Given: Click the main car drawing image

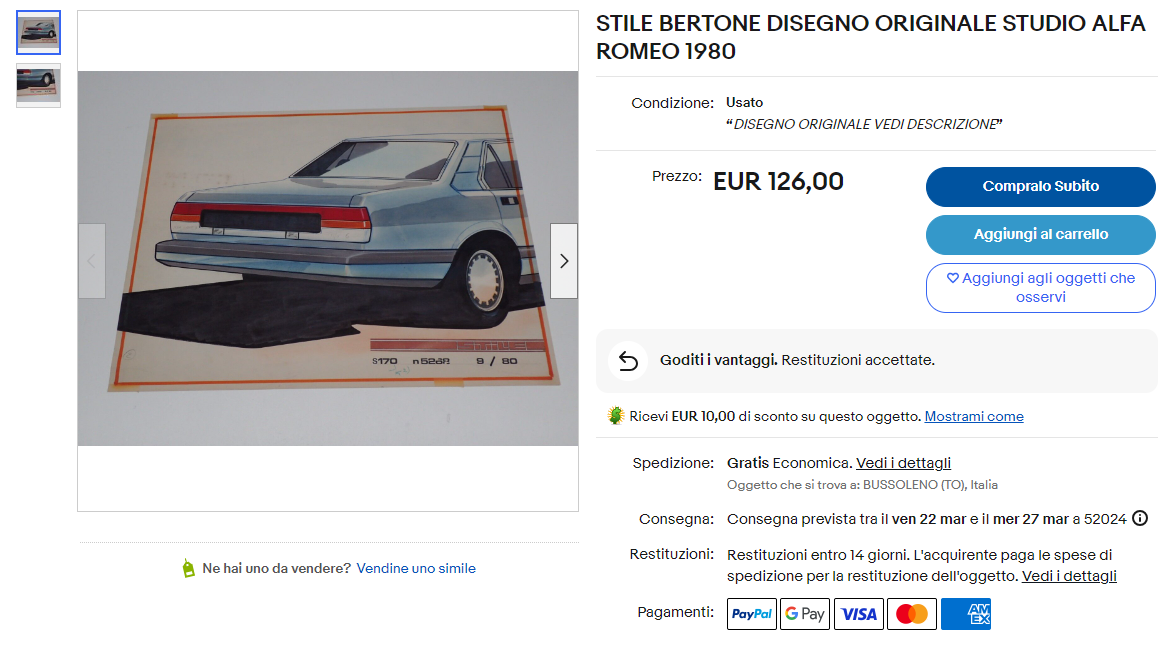Looking at the screenshot, I should click(x=328, y=259).
